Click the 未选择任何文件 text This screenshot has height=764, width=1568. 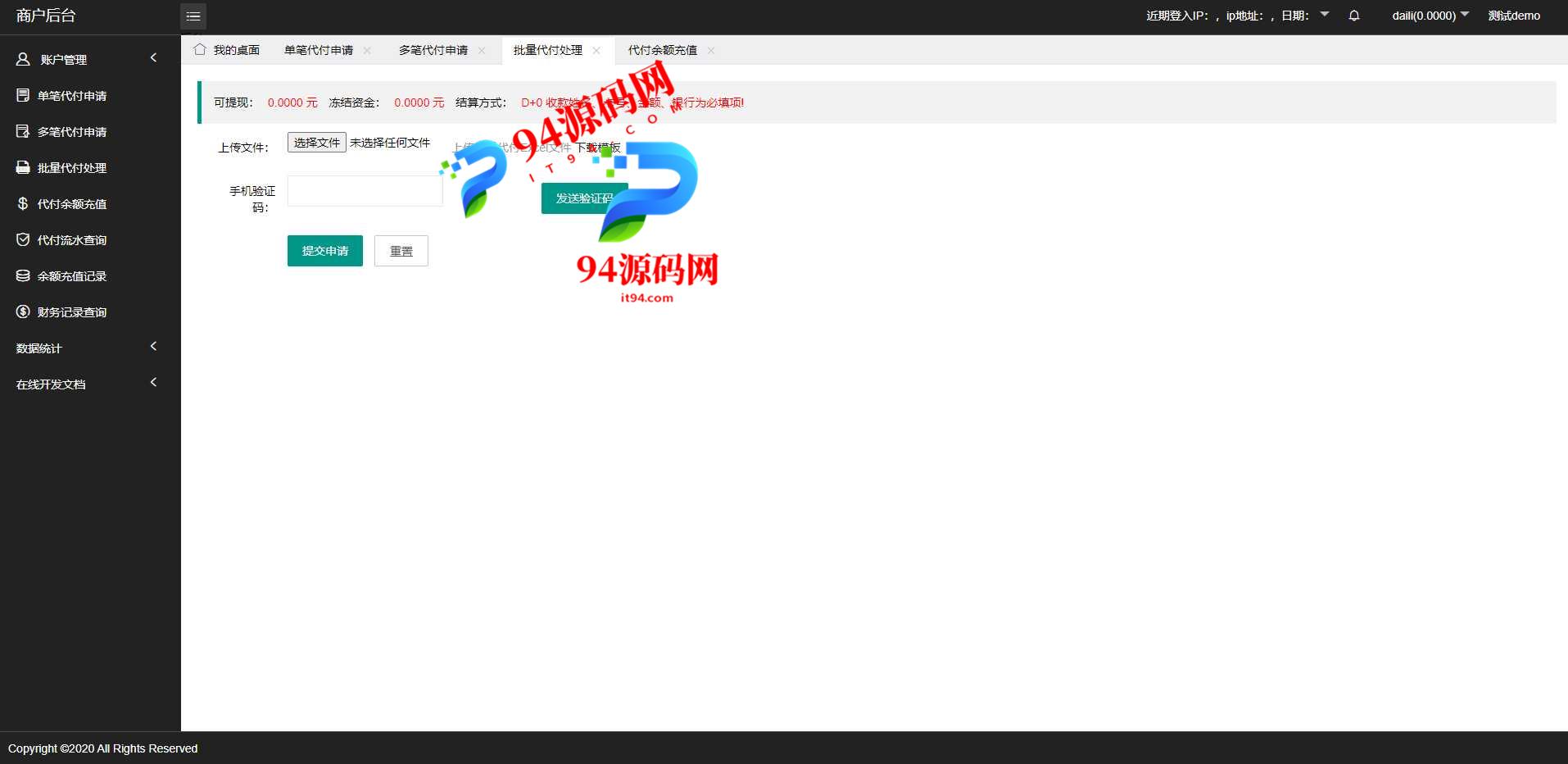[x=390, y=143]
